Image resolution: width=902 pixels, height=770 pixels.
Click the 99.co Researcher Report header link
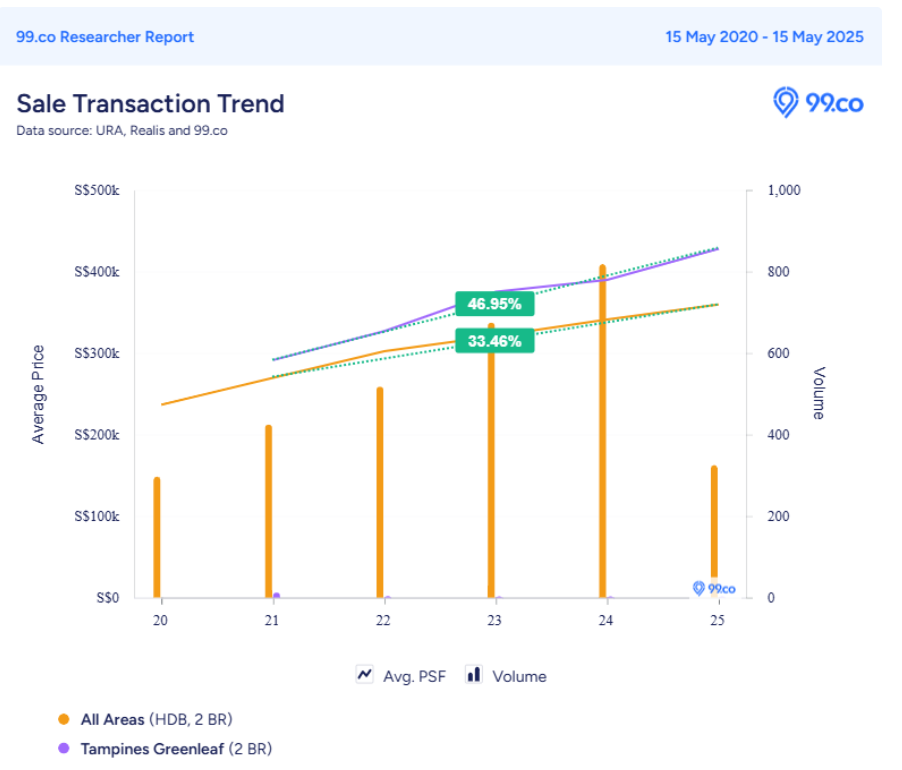point(105,37)
